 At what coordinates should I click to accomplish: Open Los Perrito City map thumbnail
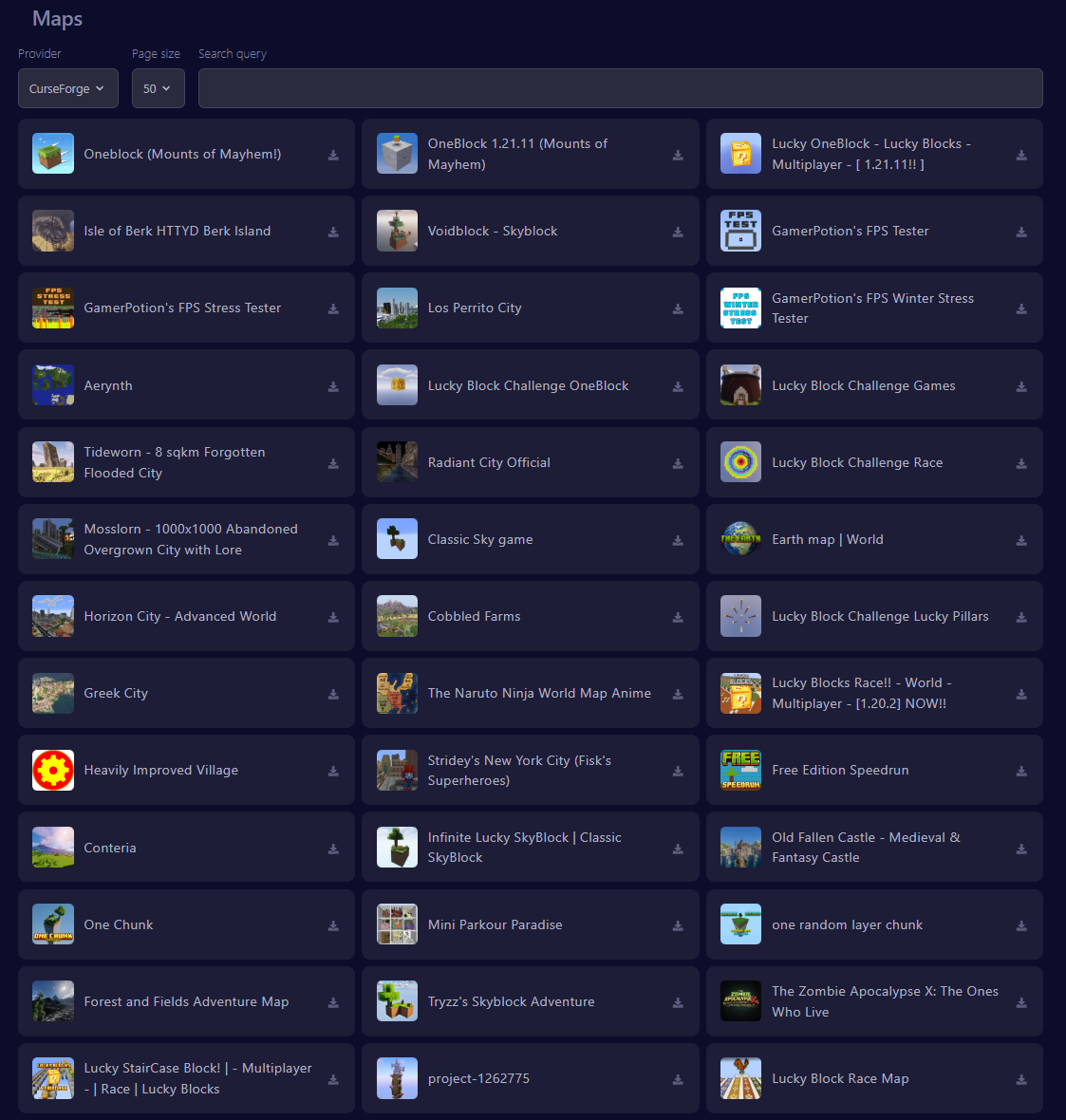(397, 308)
